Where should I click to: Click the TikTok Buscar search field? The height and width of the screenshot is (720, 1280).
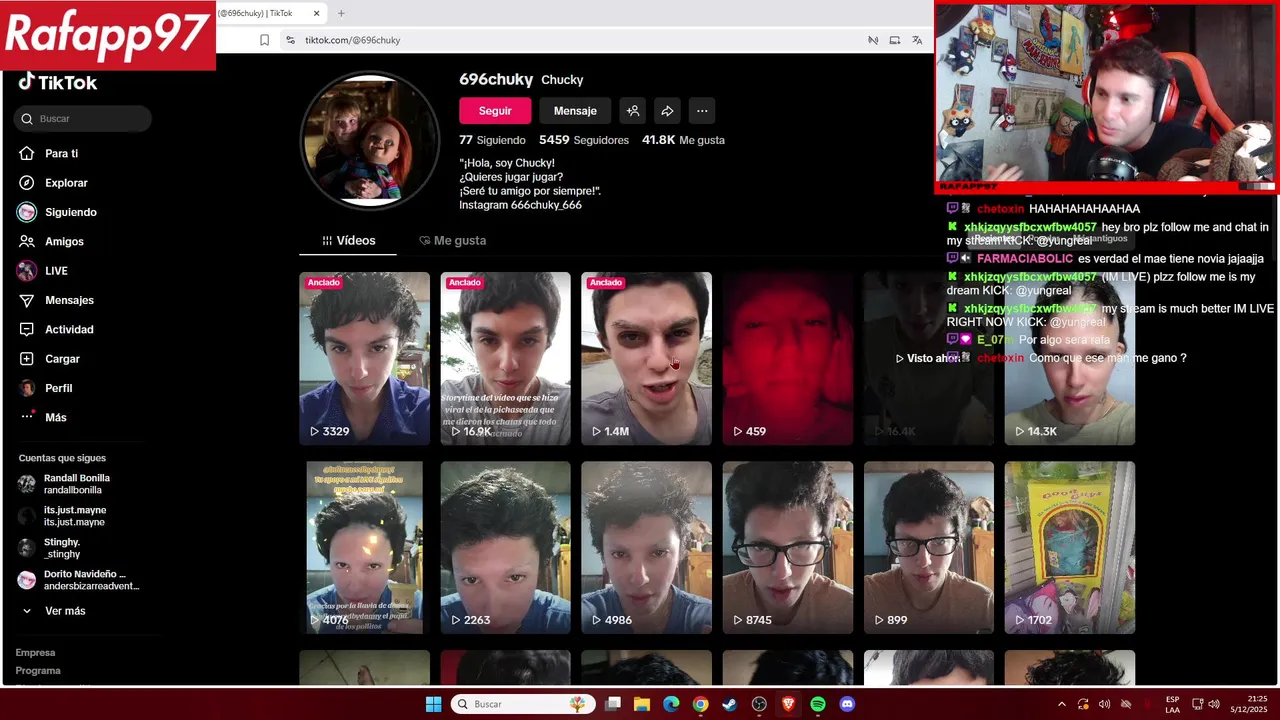click(x=84, y=119)
